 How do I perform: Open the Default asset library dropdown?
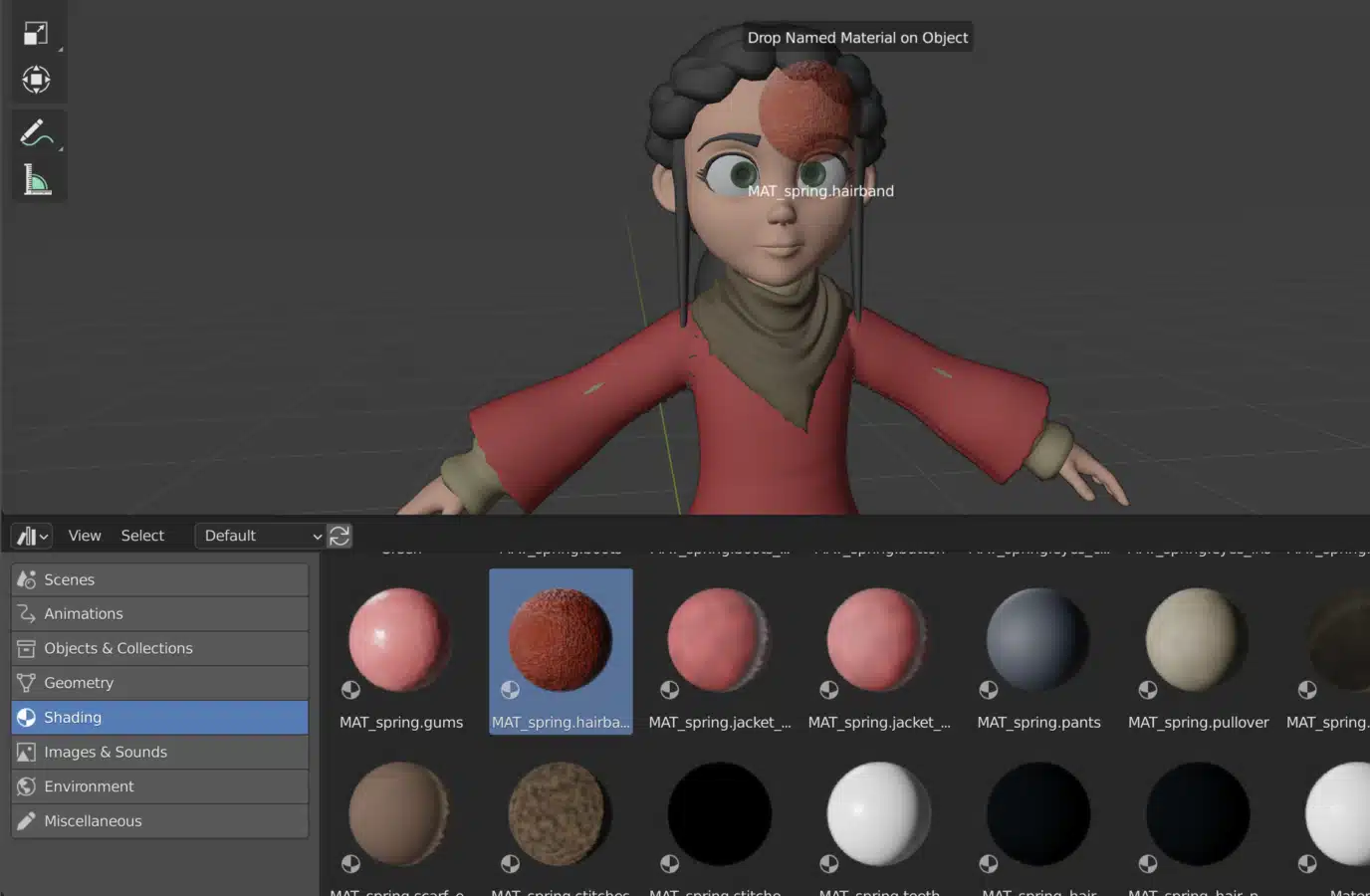click(x=262, y=536)
